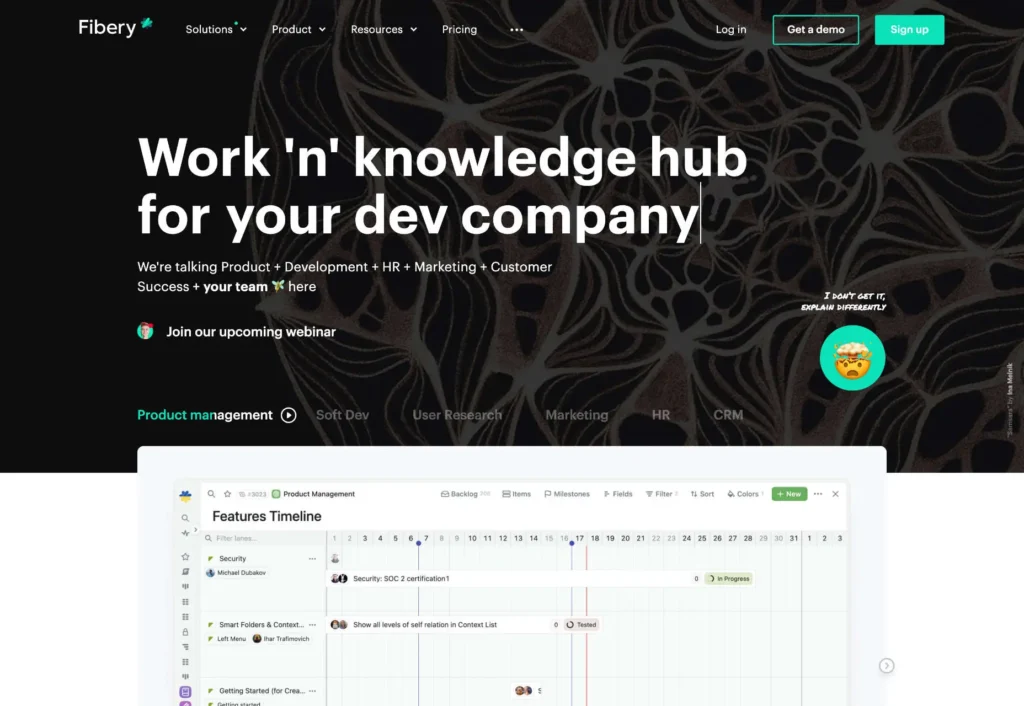This screenshot has width=1024, height=706.
Task: Open the Marketing tab
Action: (x=577, y=415)
